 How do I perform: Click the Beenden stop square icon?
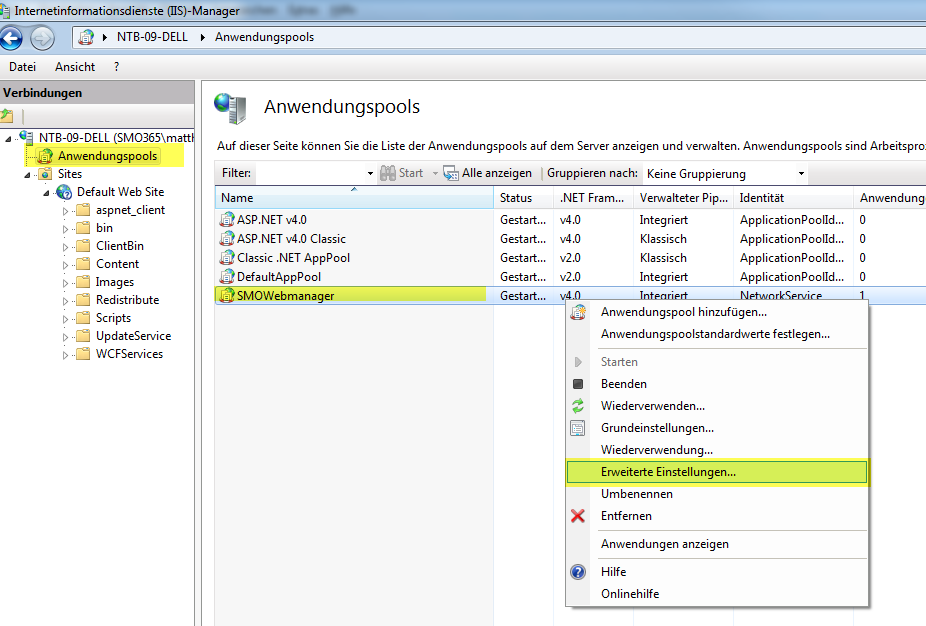tap(578, 384)
